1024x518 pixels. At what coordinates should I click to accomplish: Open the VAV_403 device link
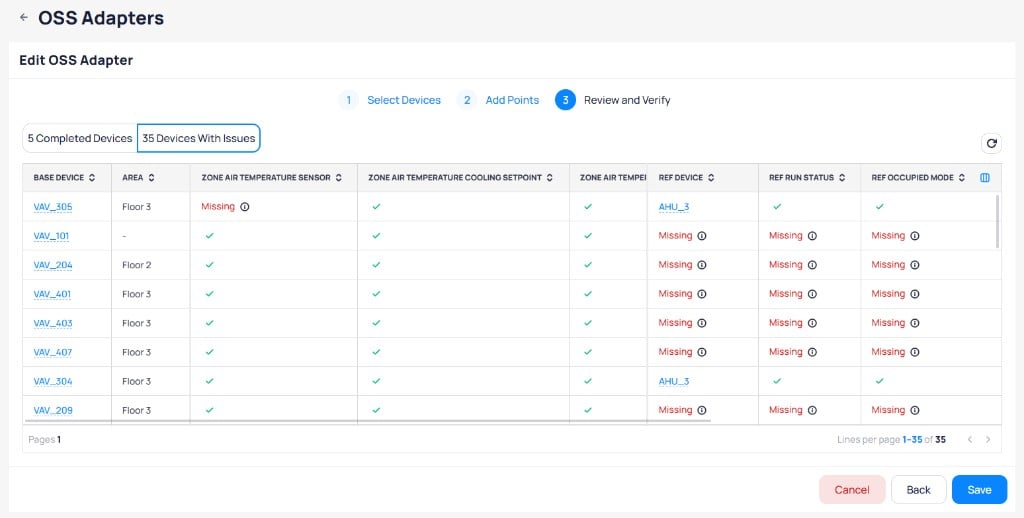(x=53, y=323)
